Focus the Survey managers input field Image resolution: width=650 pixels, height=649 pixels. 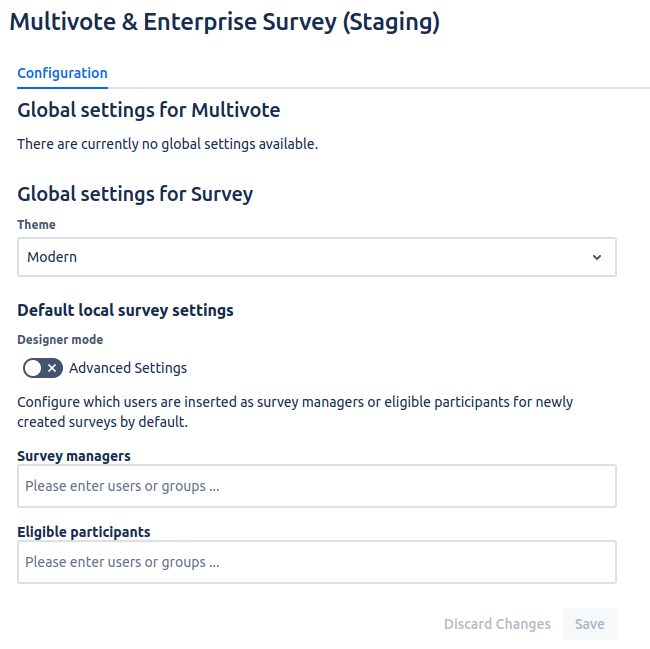[316, 486]
